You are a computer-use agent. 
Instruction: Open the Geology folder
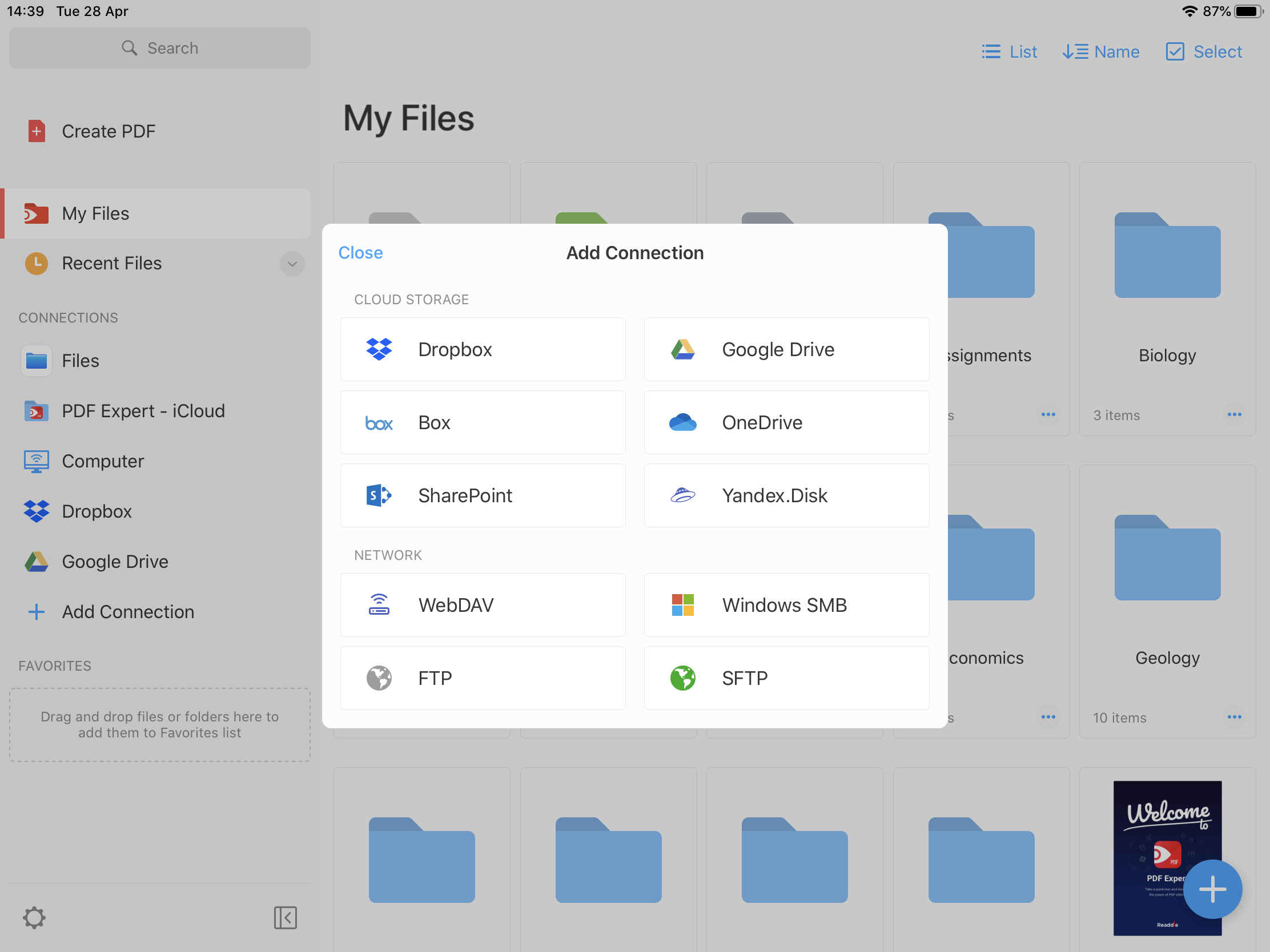click(1167, 601)
